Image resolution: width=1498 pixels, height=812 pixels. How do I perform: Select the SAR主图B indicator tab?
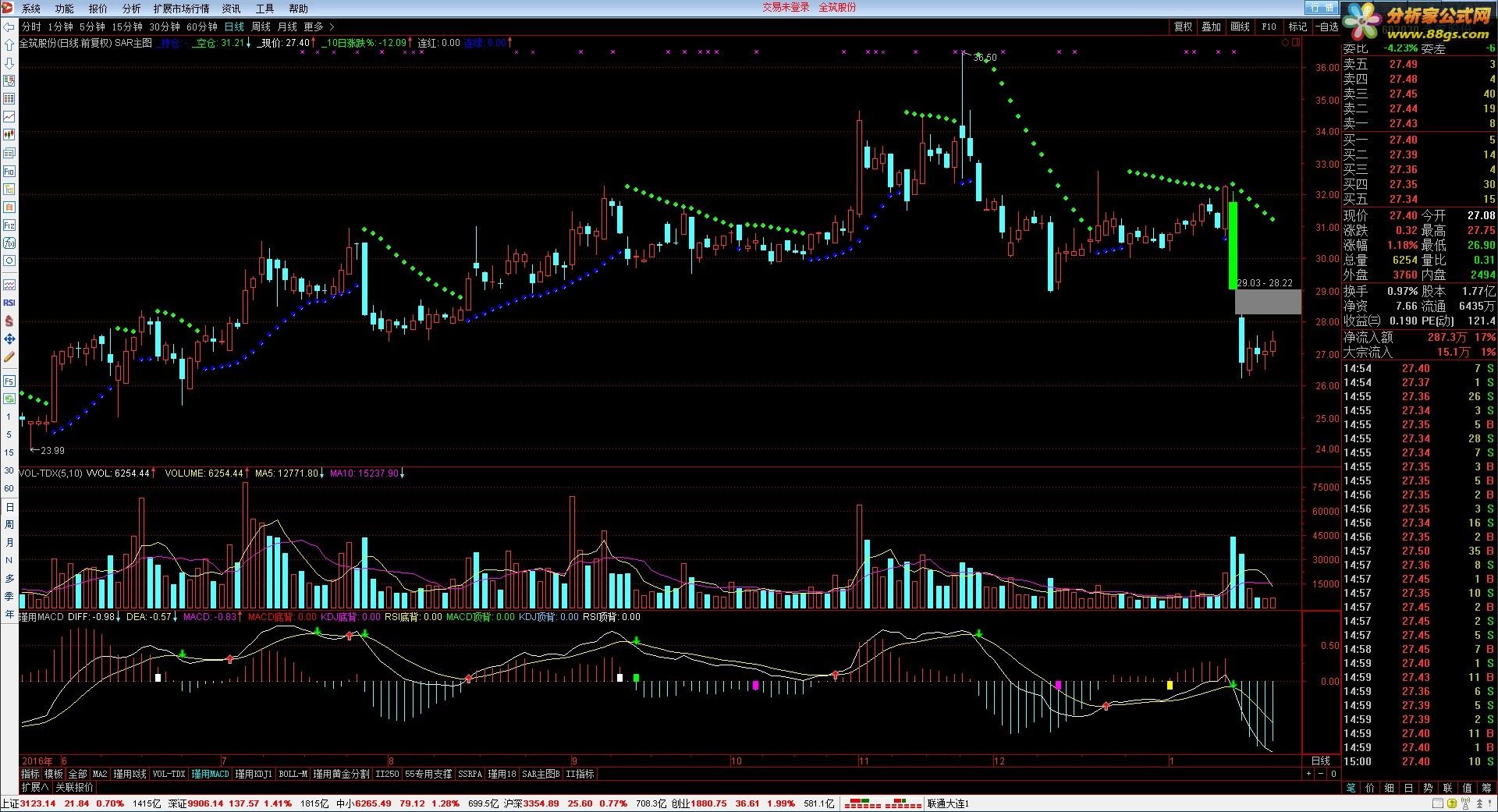tap(541, 774)
